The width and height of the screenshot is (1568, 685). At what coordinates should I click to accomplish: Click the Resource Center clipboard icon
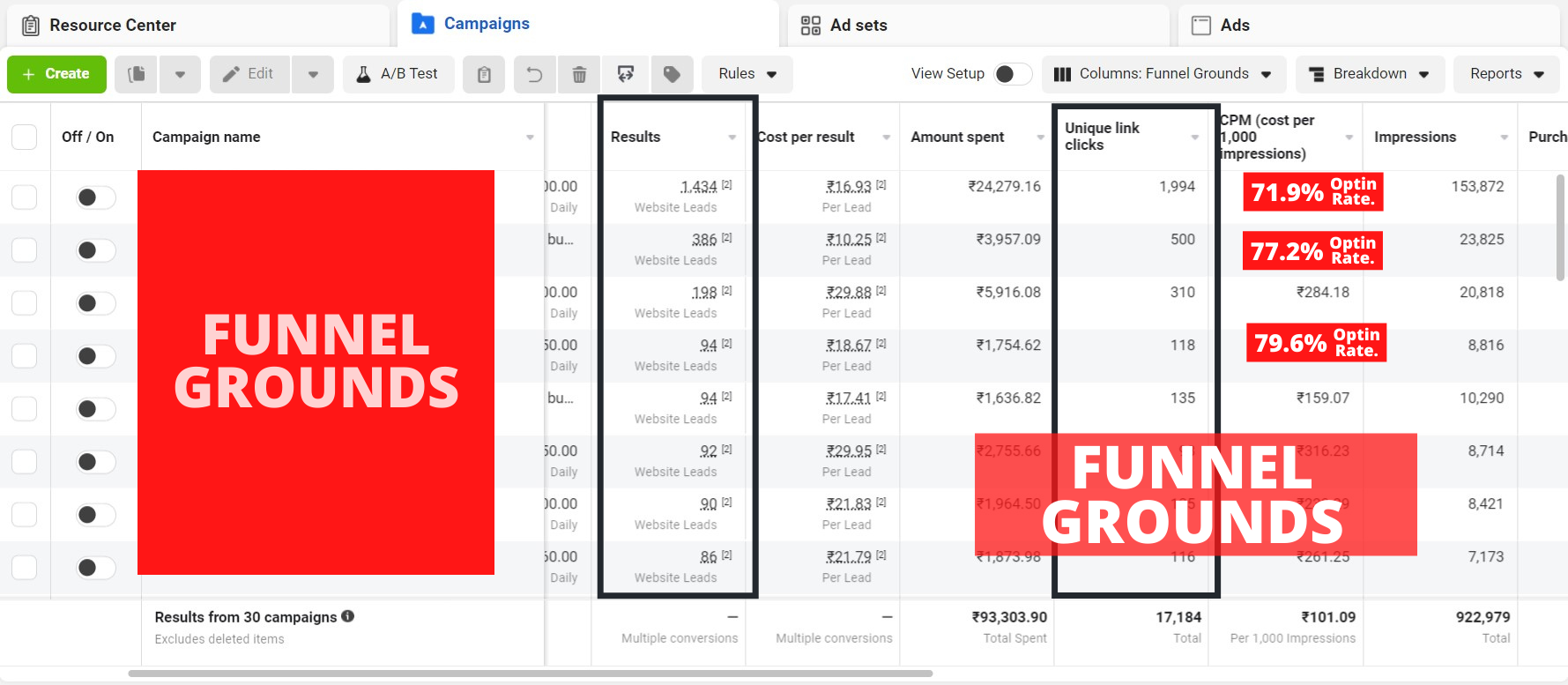31,26
